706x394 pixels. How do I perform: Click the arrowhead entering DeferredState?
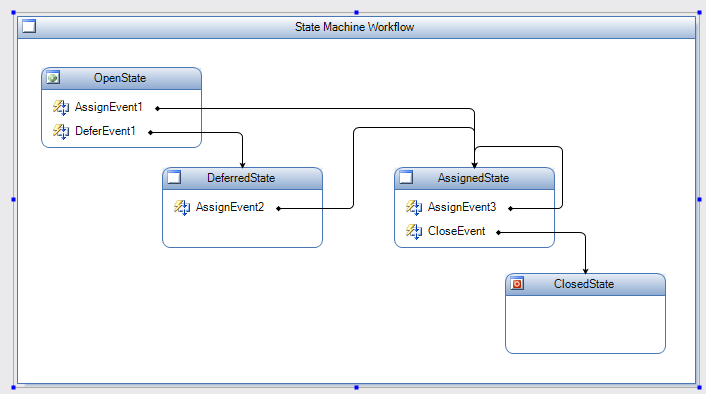[x=243, y=165]
